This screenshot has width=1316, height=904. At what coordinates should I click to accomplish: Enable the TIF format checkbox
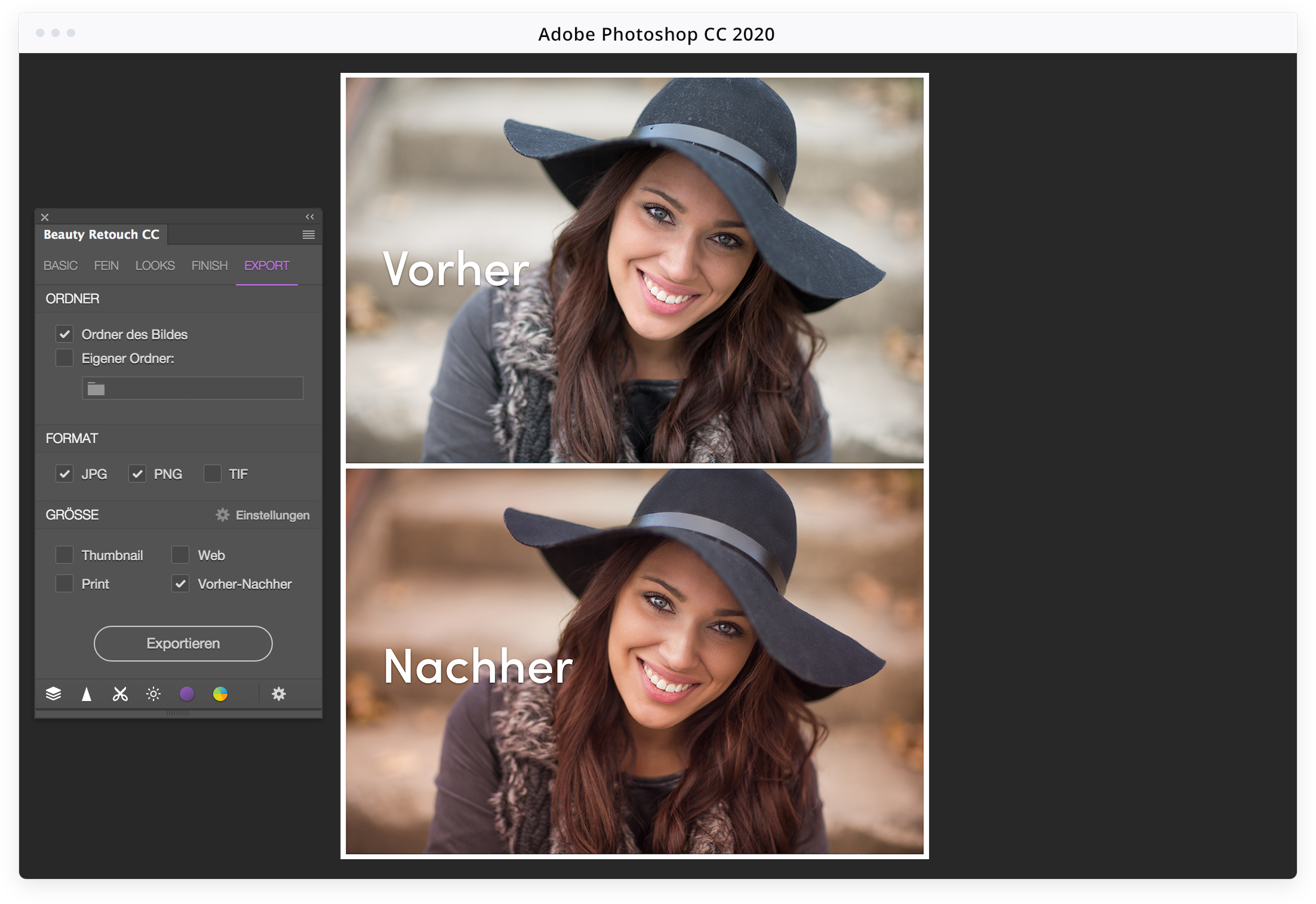point(212,473)
